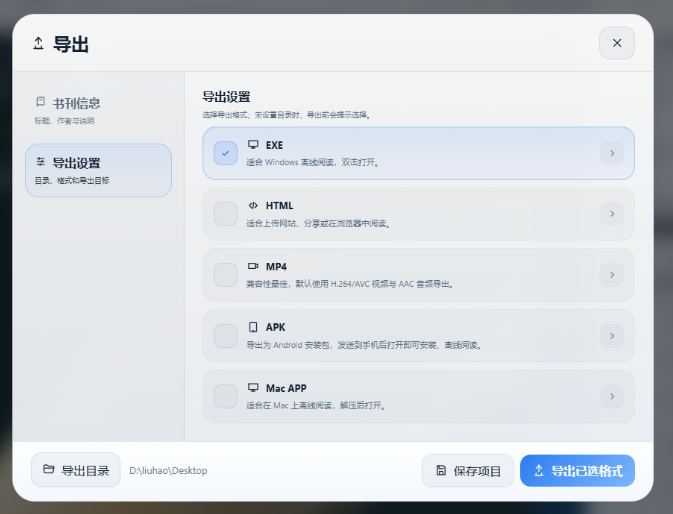This screenshot has width=673, height=514.
Task: Click the Mac APP description about Mac 上离线阅读
Action: 315,405
